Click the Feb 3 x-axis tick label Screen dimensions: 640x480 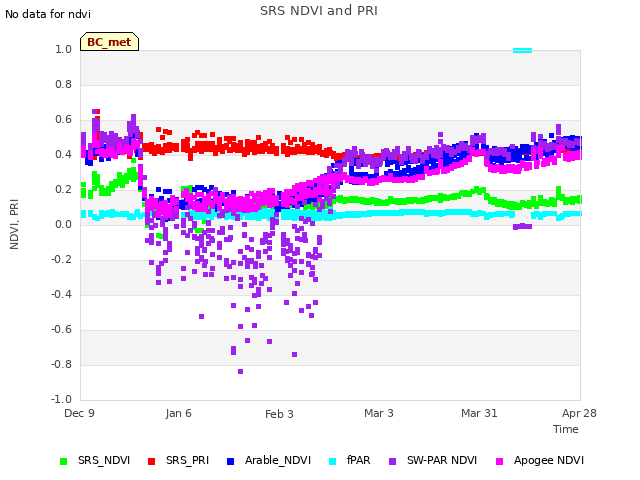pyautogui.click(x=279, y=414)
